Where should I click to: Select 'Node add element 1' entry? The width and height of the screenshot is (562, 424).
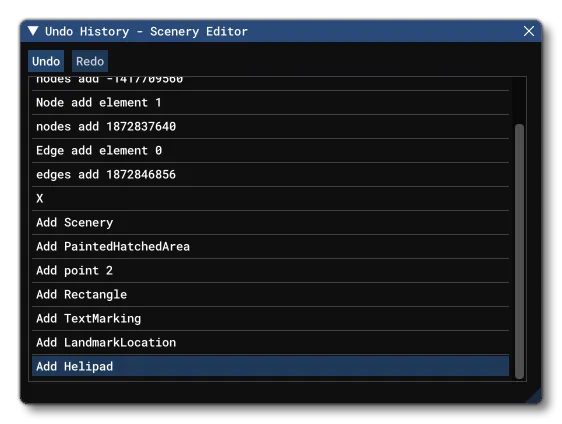270,103
